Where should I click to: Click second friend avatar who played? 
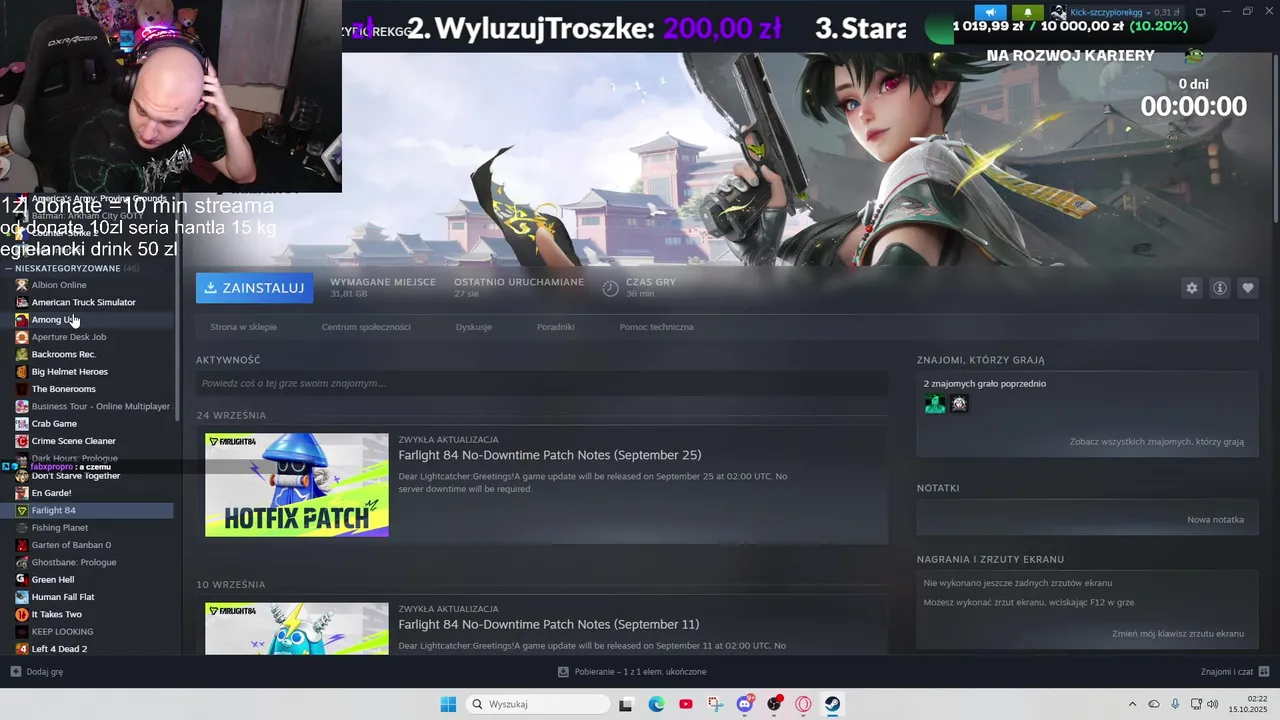(959, 404)
